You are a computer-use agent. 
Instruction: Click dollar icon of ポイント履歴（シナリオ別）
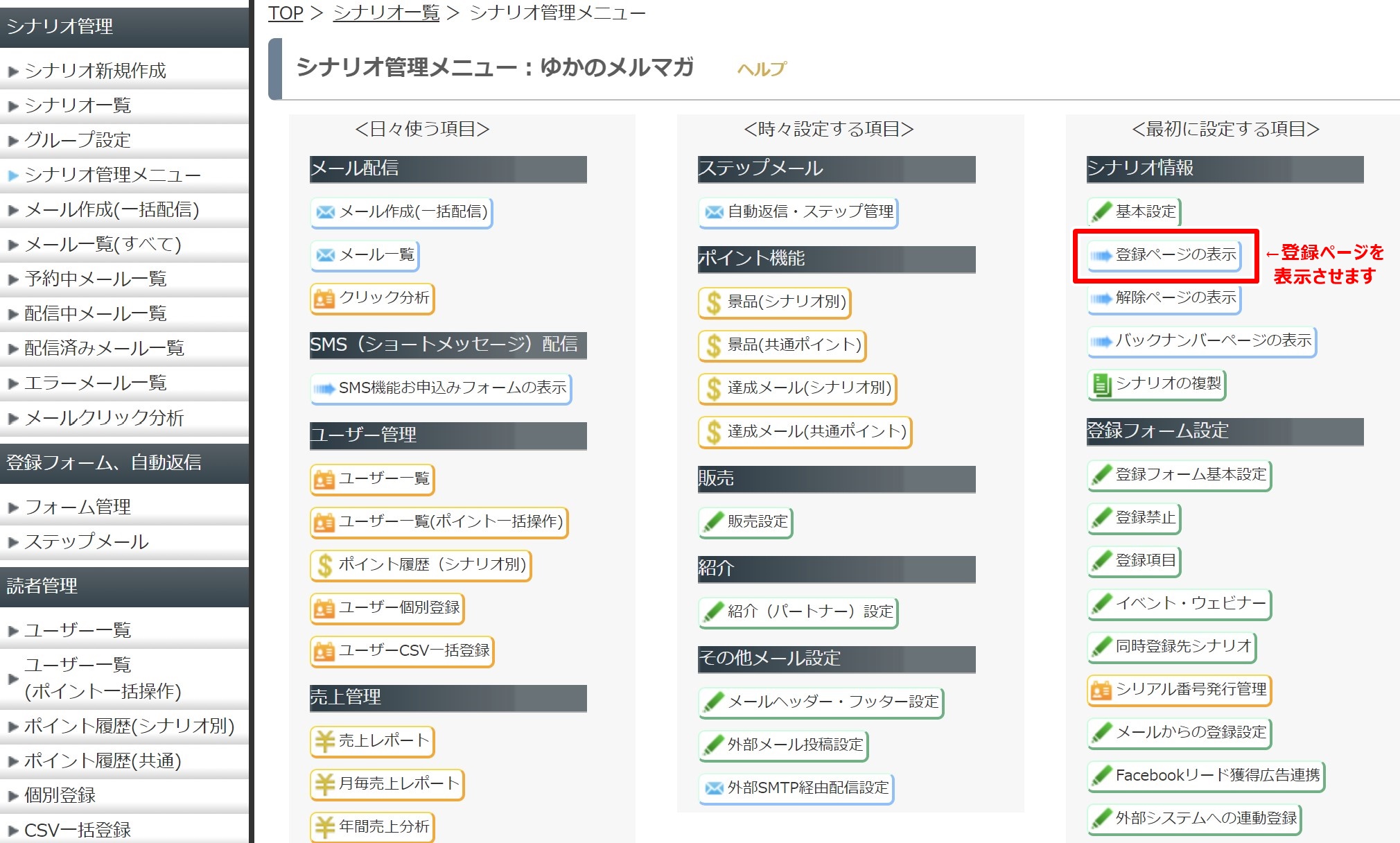(x=324, y=566)
